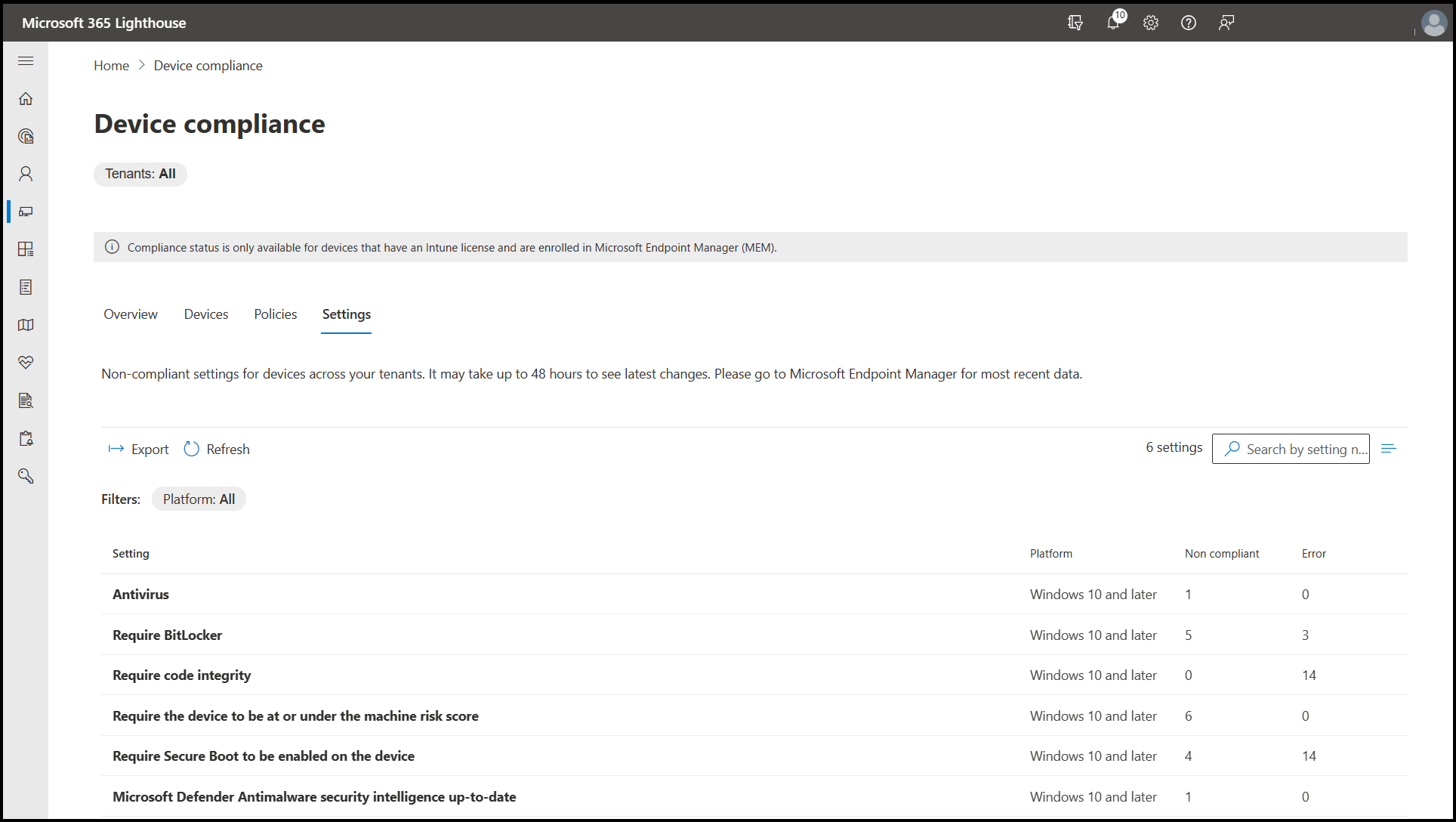Open the feedback icon in header
Viewport: 1456px width, 822px height.
point(1226,23)
